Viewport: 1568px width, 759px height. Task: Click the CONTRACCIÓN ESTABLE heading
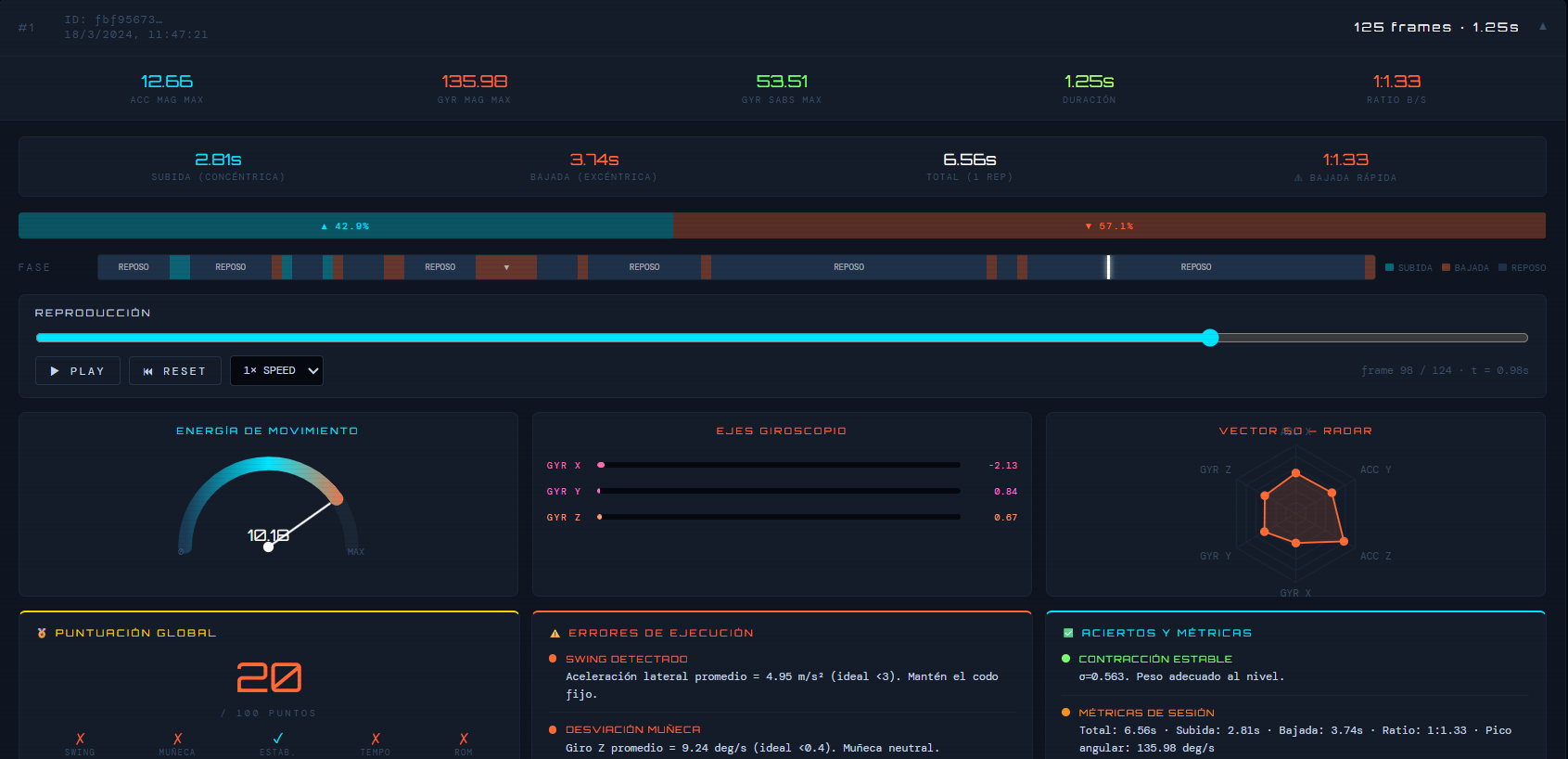click(1155, 659)
